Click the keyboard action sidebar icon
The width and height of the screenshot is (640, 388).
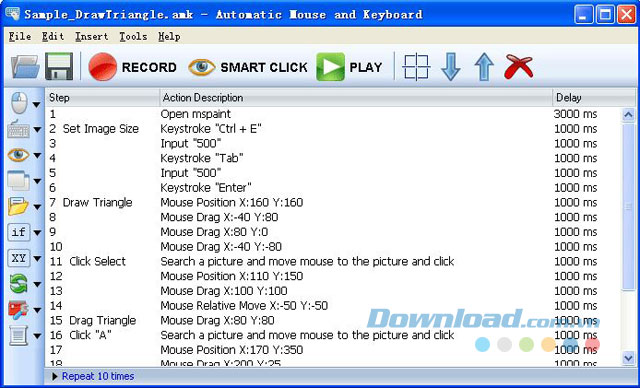tap(18, 129)
